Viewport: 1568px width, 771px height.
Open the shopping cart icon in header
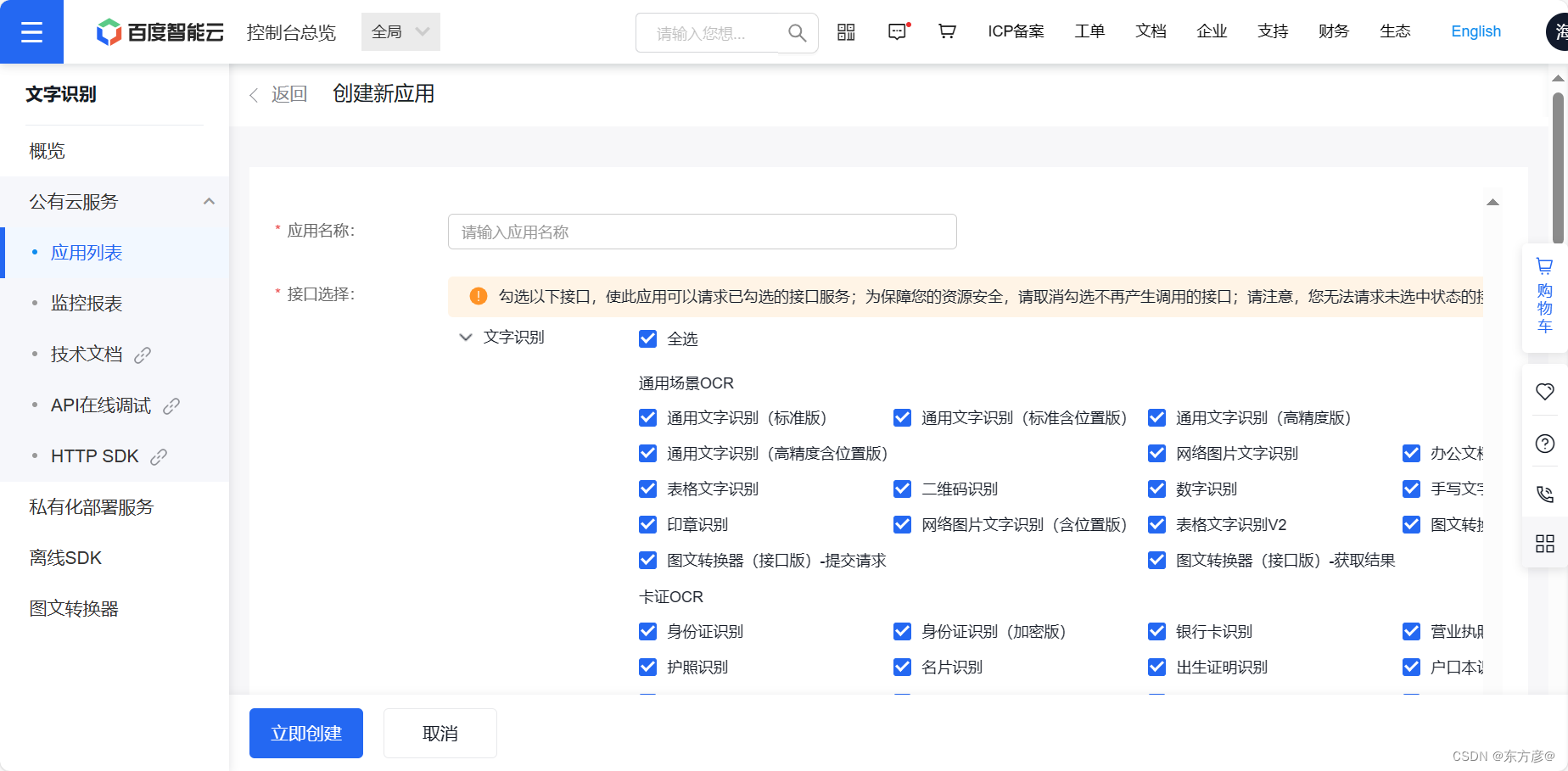(947, 31)
